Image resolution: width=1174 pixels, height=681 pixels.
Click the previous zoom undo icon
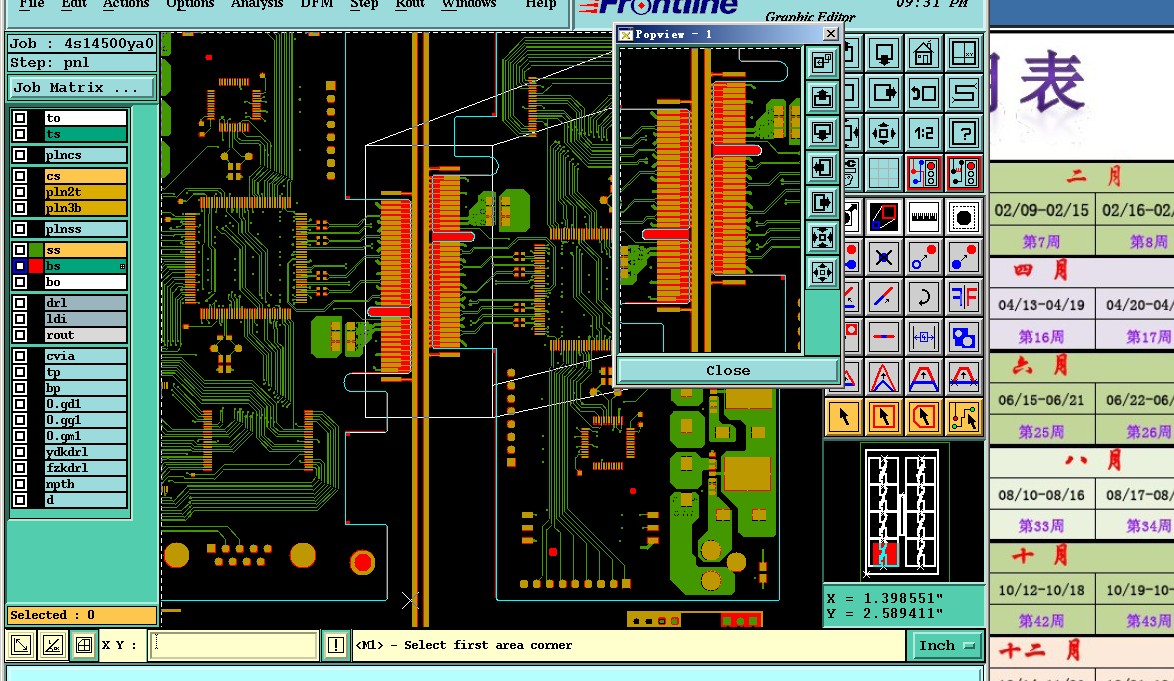pos(924,94)
